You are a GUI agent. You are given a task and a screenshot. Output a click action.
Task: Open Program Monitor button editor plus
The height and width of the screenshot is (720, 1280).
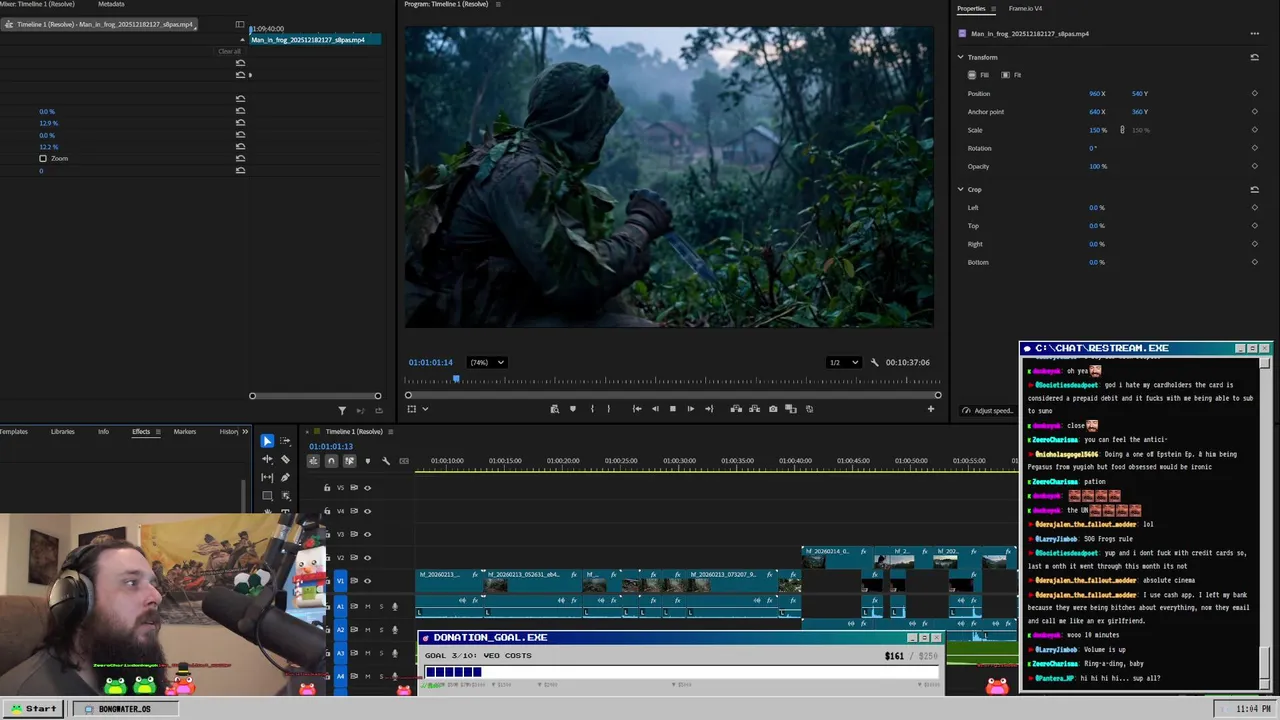click(x=930, y=409)
